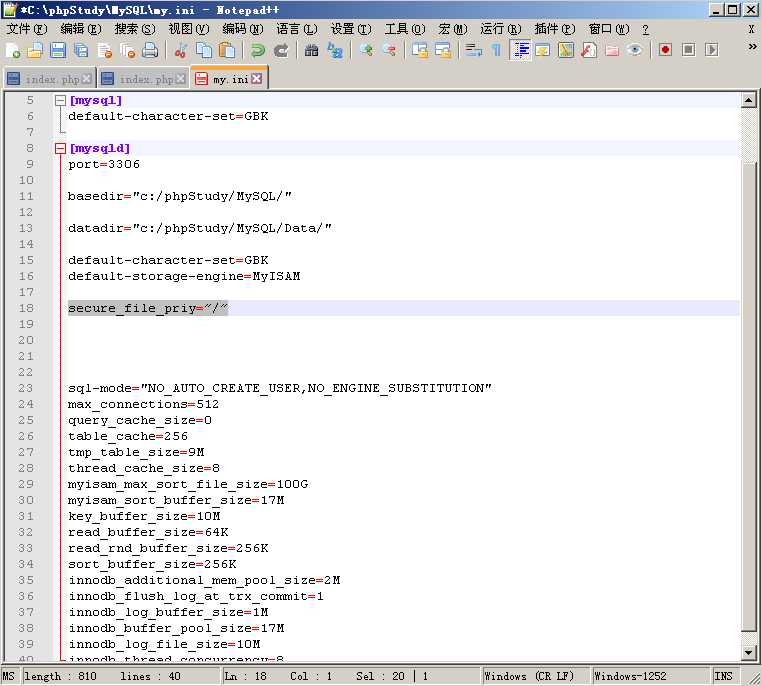Collapse the [mysql] section fold marker
The height and width of the screenshot is (686, 762).
(x=60, y=101)
